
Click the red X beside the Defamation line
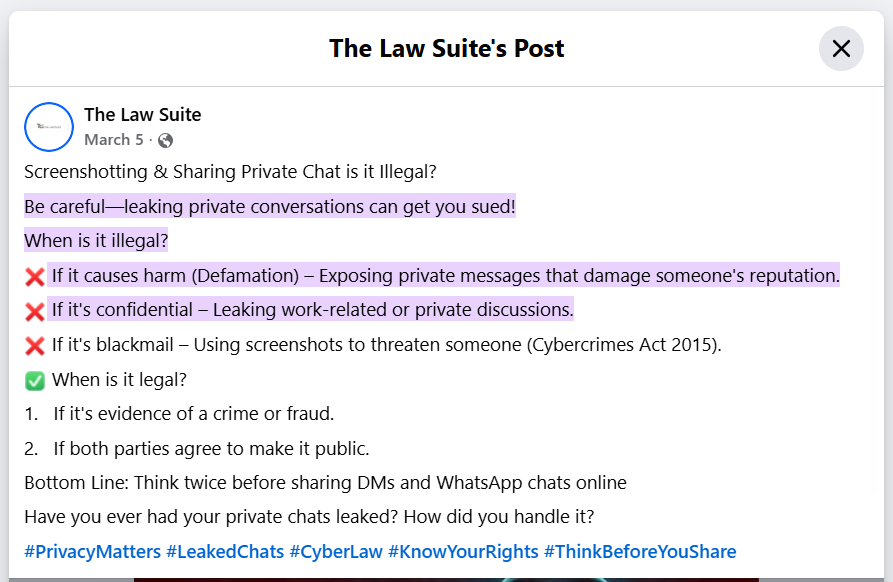pyautogui.click(x=35, y=277)
